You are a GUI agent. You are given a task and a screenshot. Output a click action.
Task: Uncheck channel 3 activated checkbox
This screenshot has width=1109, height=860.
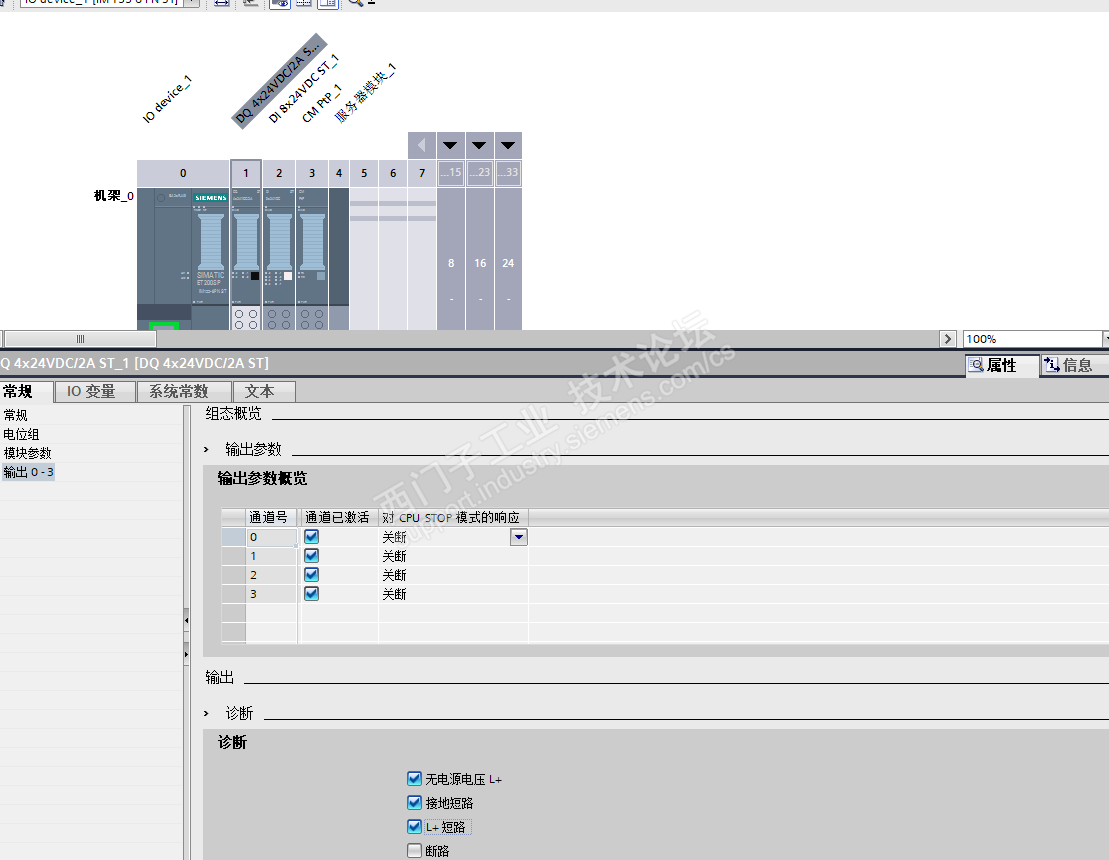[x=311, y=594]
